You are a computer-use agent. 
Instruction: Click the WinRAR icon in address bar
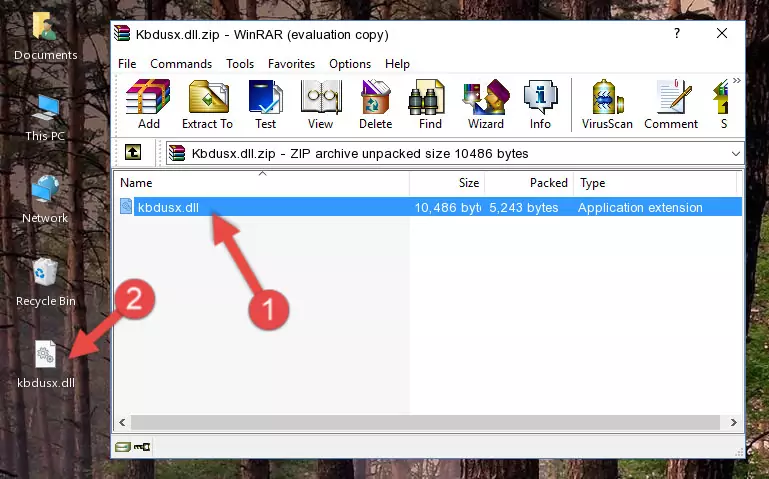[x=177, y=153]
